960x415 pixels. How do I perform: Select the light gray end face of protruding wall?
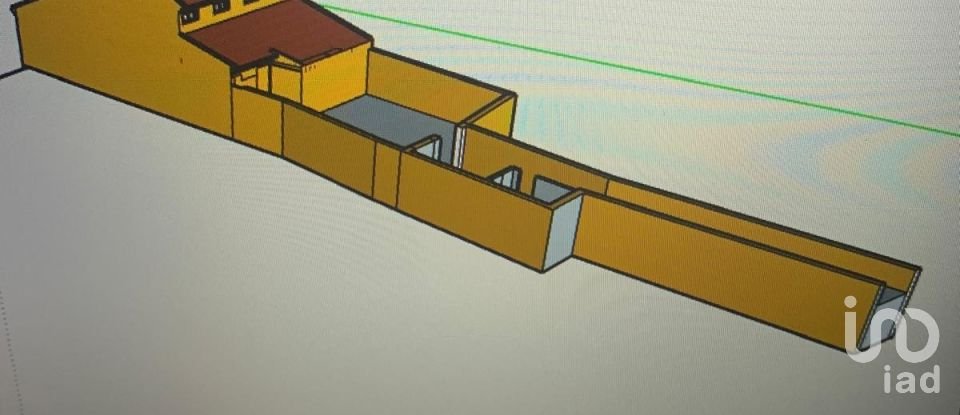[562, 231]
